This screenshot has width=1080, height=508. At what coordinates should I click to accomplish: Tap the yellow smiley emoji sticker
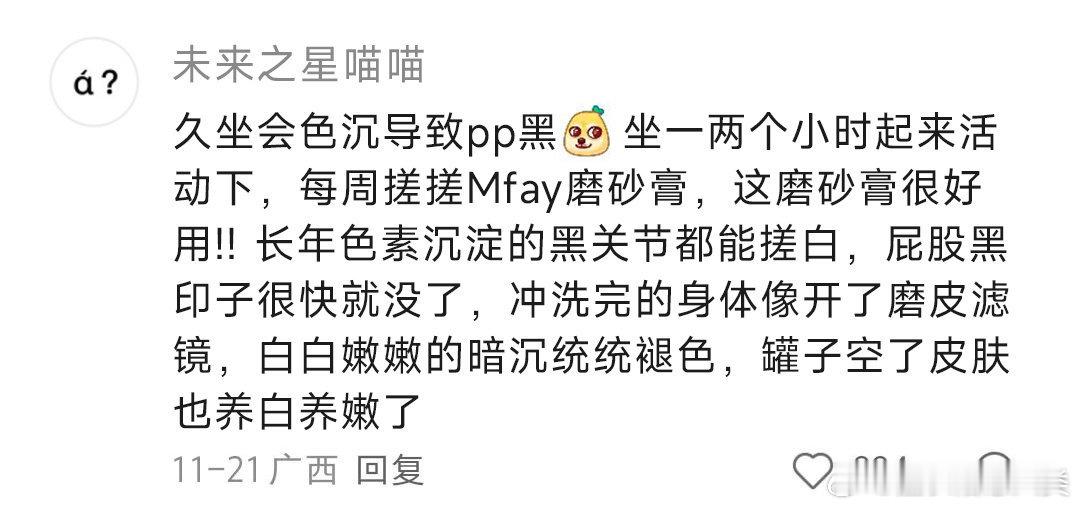point(586,130)
